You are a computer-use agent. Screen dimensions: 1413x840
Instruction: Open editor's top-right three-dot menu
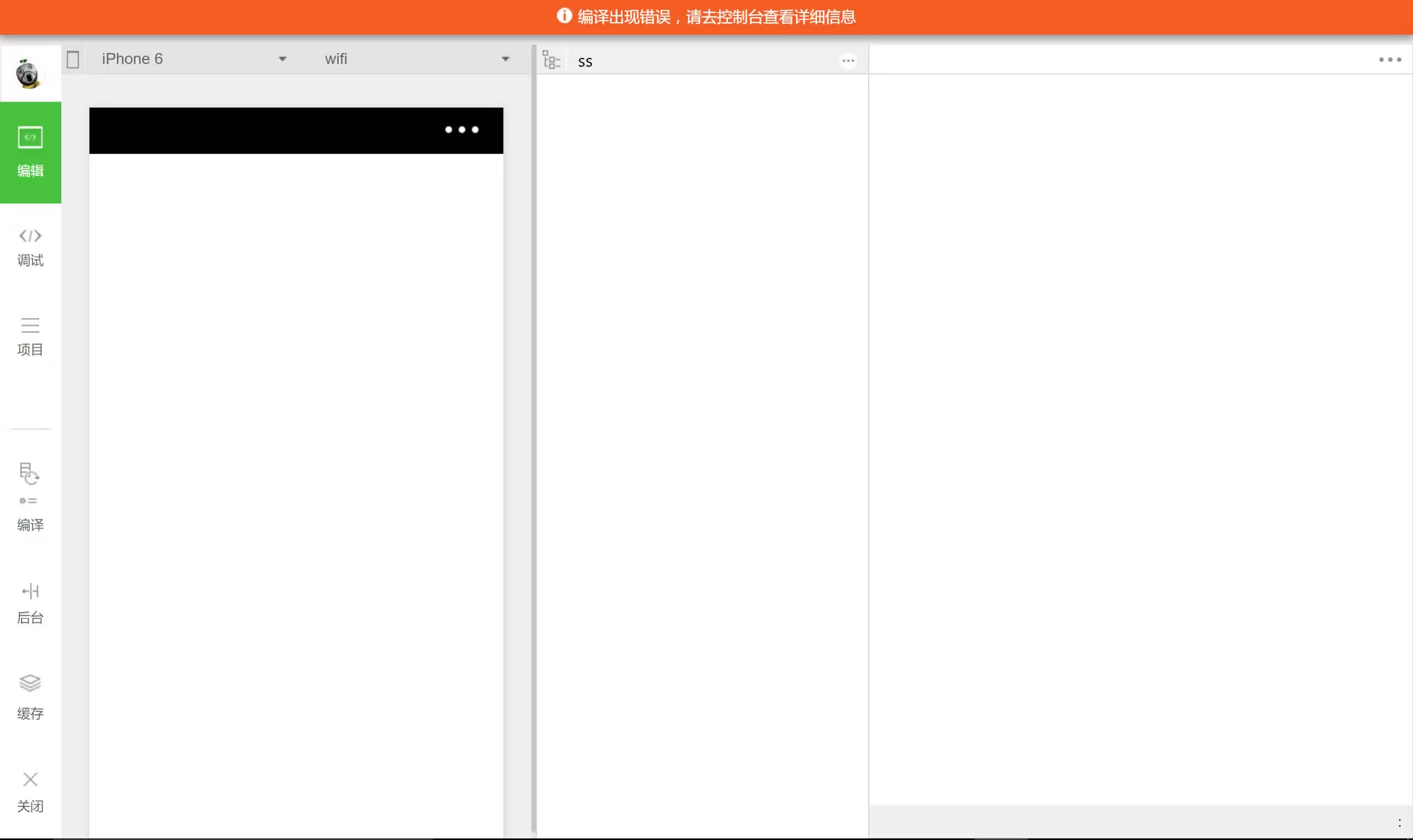coord(1389,60)
